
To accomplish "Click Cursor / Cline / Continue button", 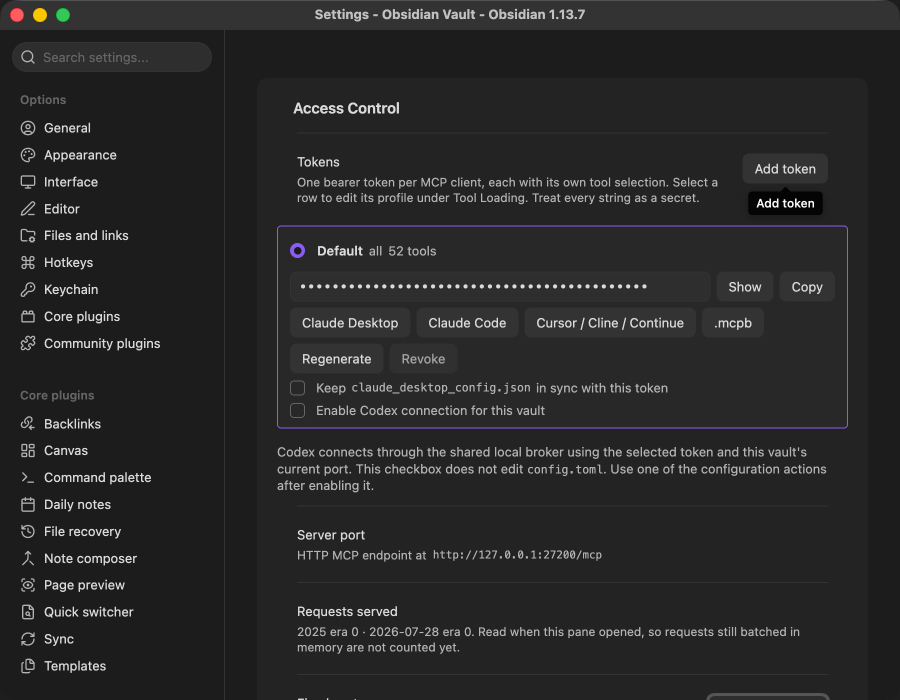I will click(610, 323).
